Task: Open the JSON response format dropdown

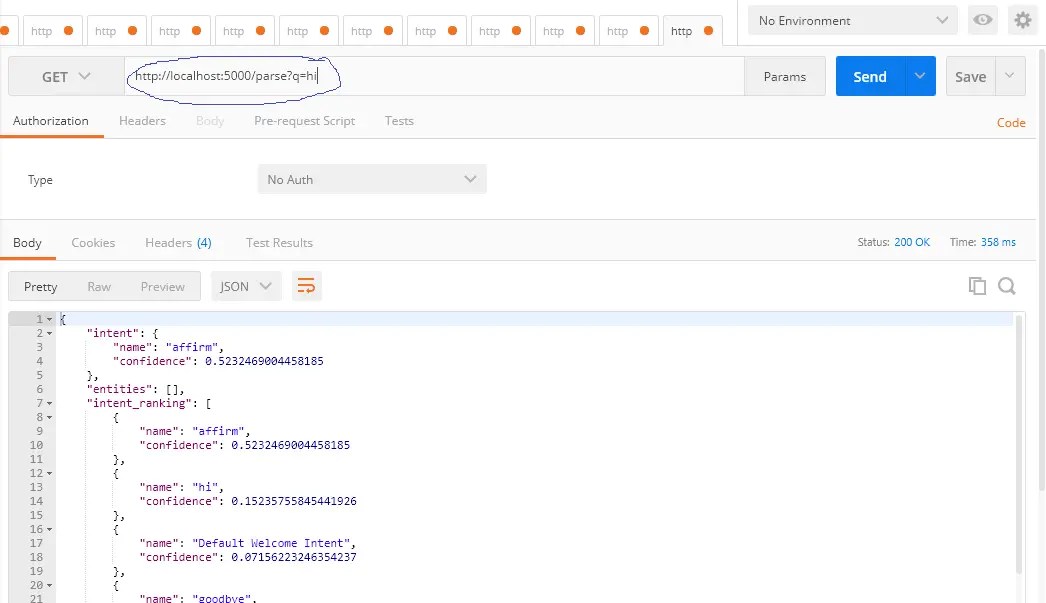Action: point(244,285)
